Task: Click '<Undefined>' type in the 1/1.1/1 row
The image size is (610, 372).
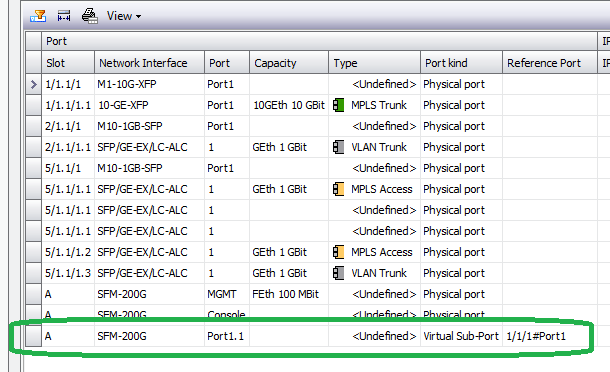Action: 384,84
